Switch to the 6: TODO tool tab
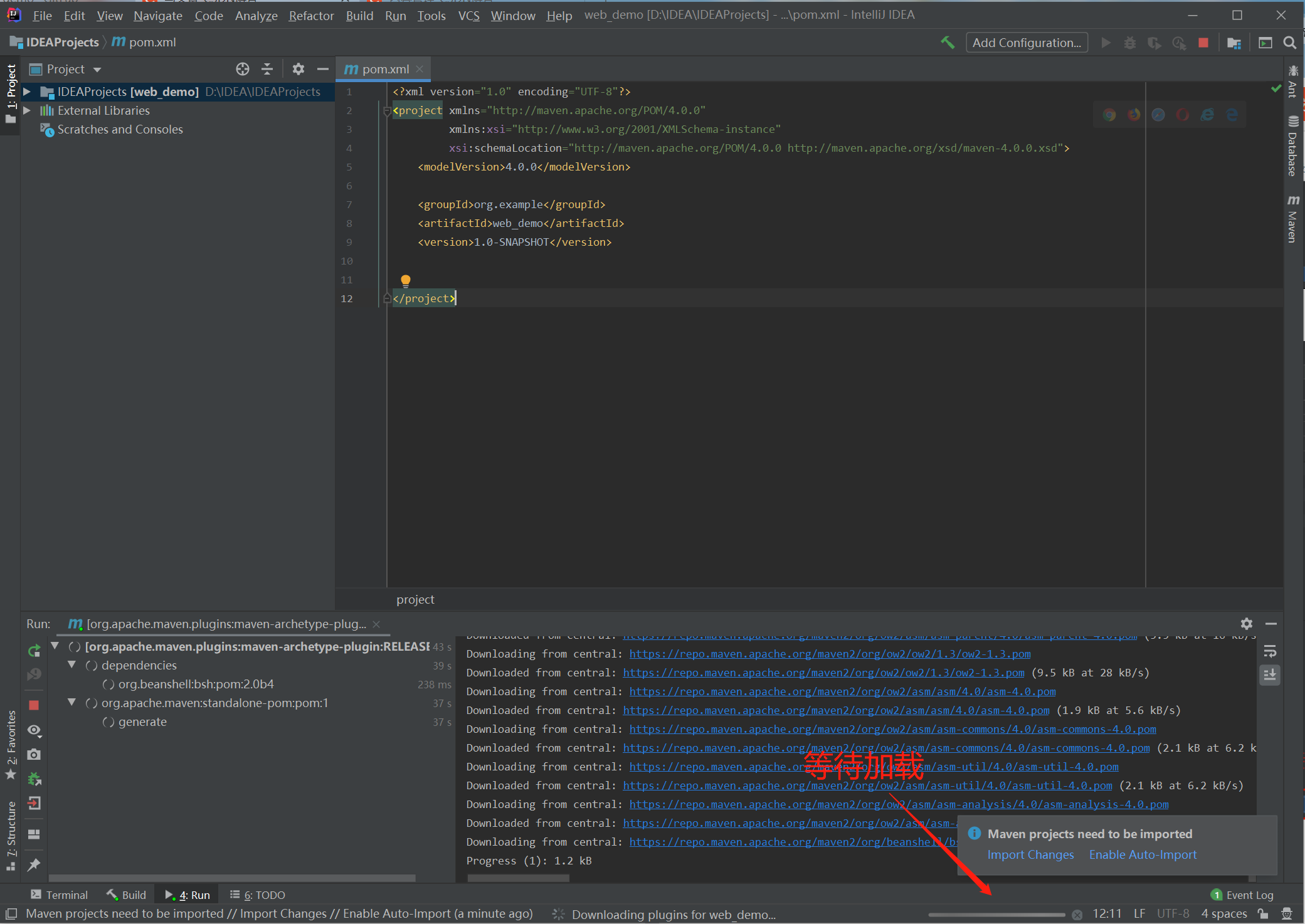The height and width of the screenshot is (924, 1305). 257,895
